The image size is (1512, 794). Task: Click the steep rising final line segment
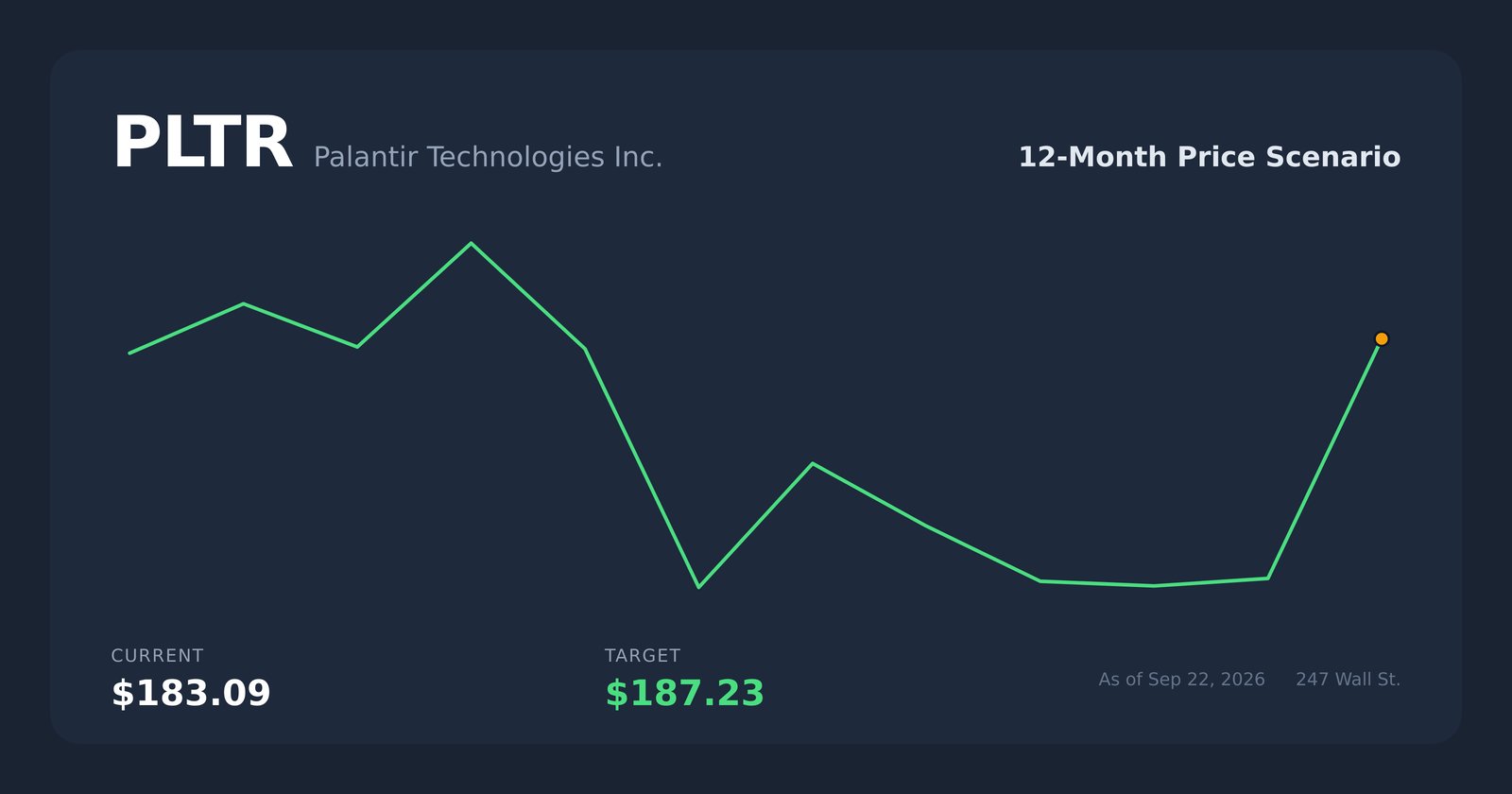[x=1324, y=459]
